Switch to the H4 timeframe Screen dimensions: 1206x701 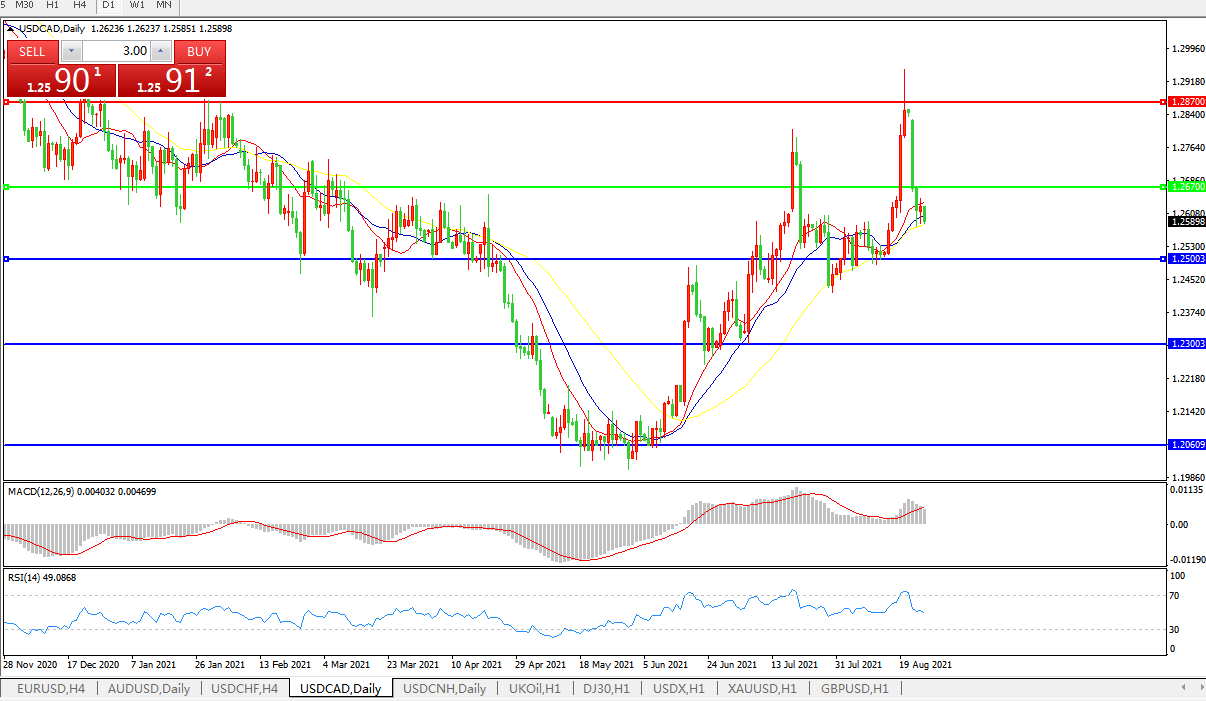tap(79, 5)
